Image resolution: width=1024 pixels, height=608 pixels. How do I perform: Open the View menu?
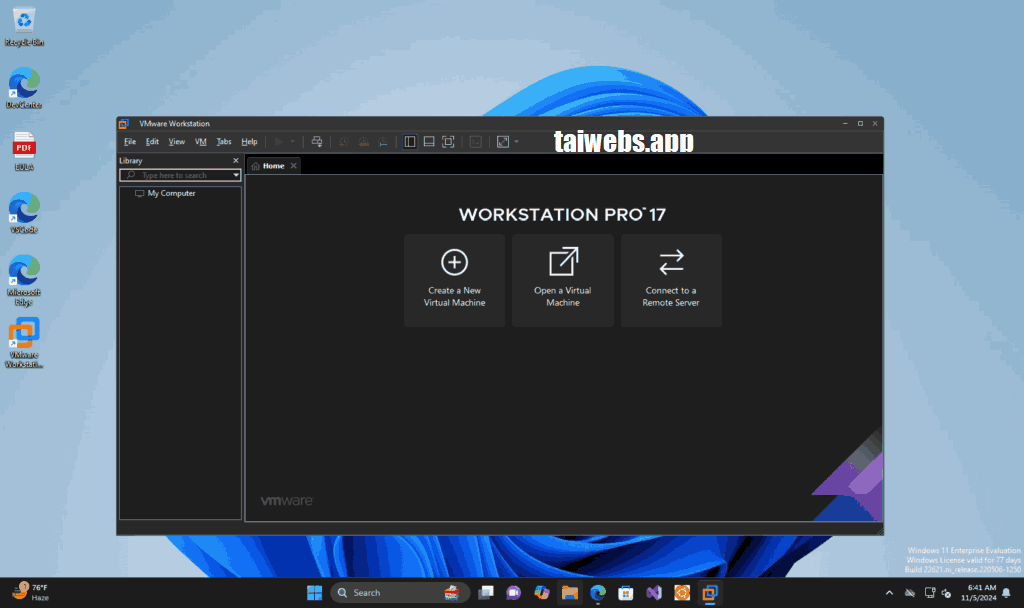(176, 142)
